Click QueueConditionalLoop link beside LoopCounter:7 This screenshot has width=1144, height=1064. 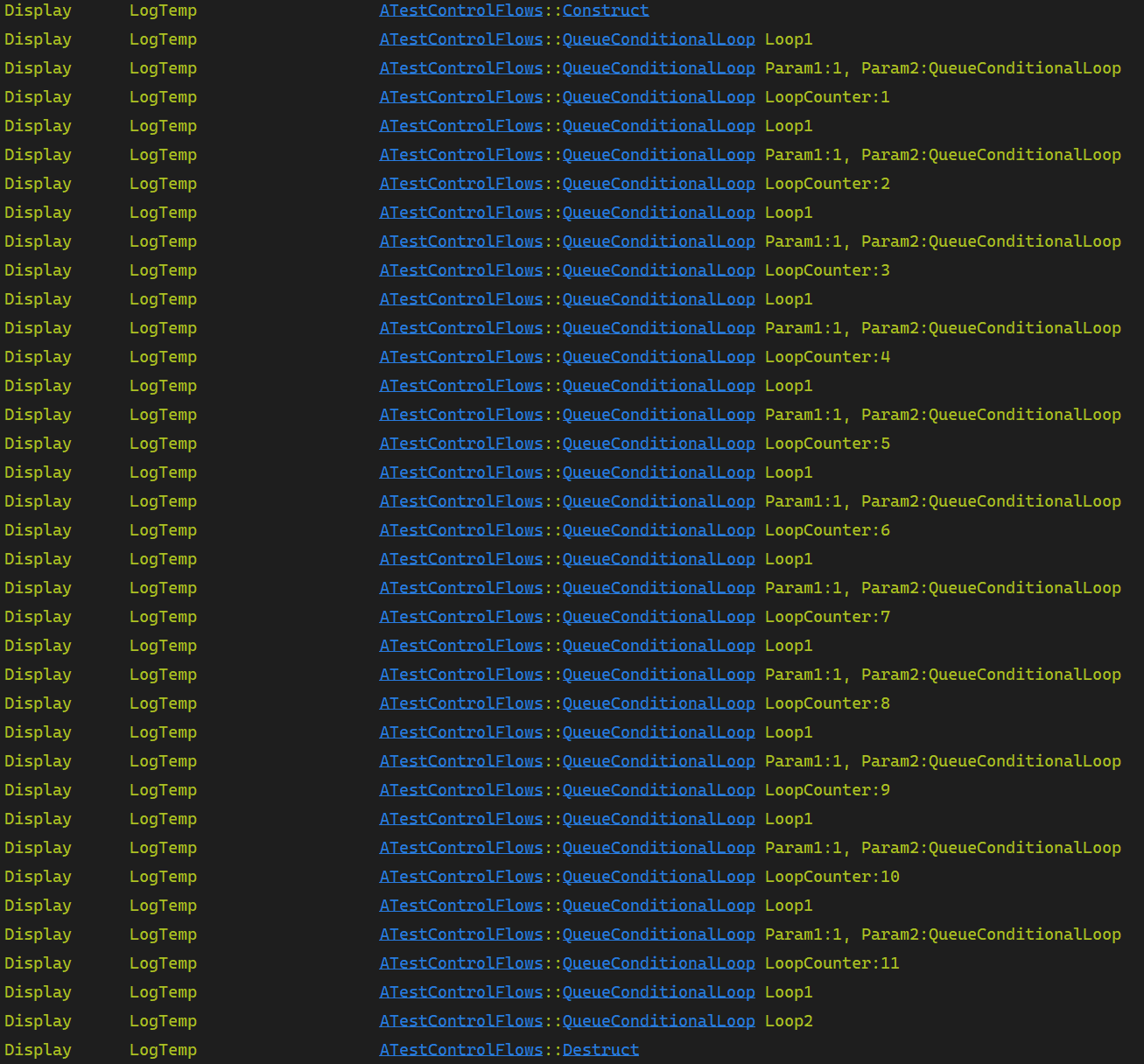coord(658,617)
